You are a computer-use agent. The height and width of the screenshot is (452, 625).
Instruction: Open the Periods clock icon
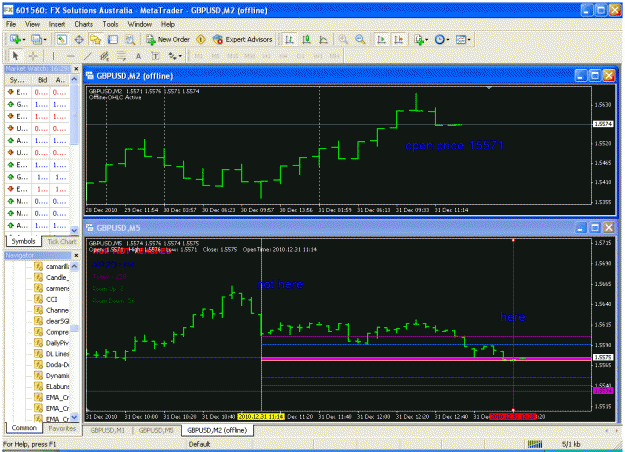click(x=440, y=39)
